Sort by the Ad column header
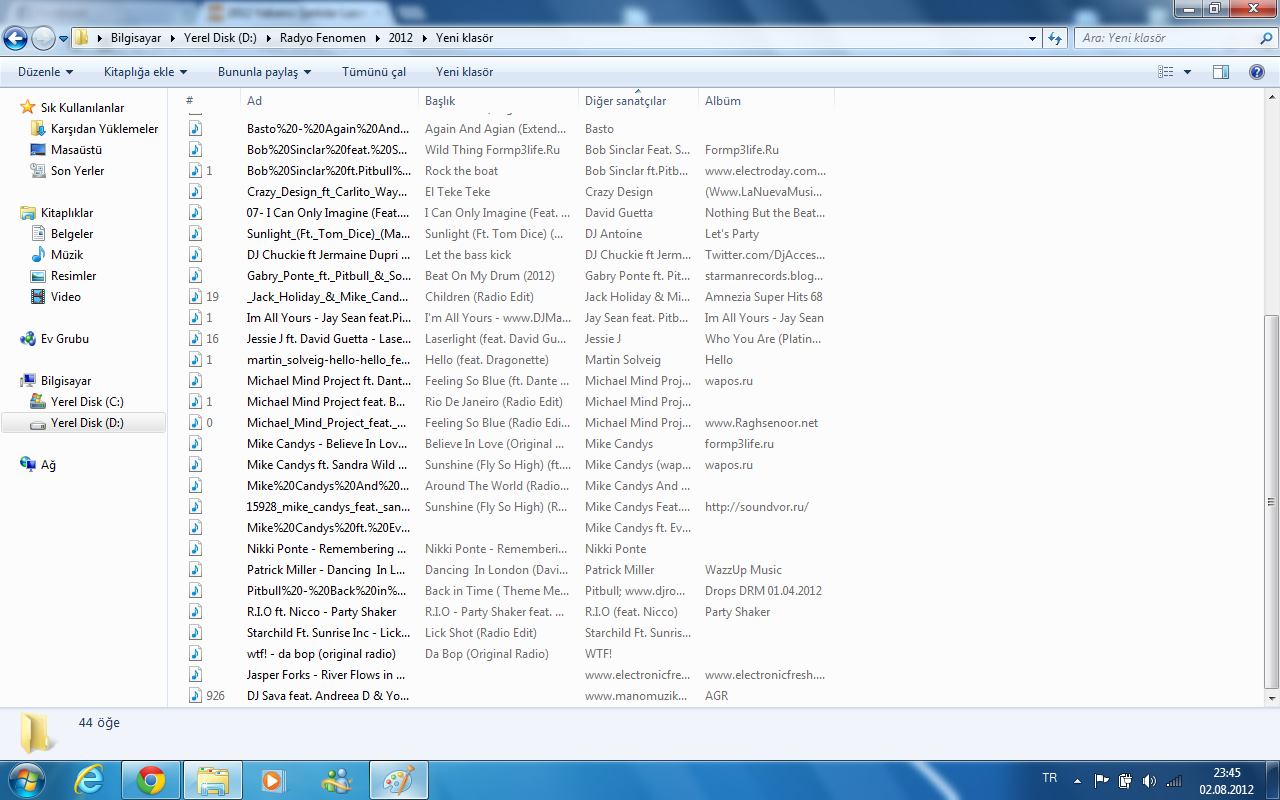This screenshot has width=1280, height=800. (x=329, y=101)
